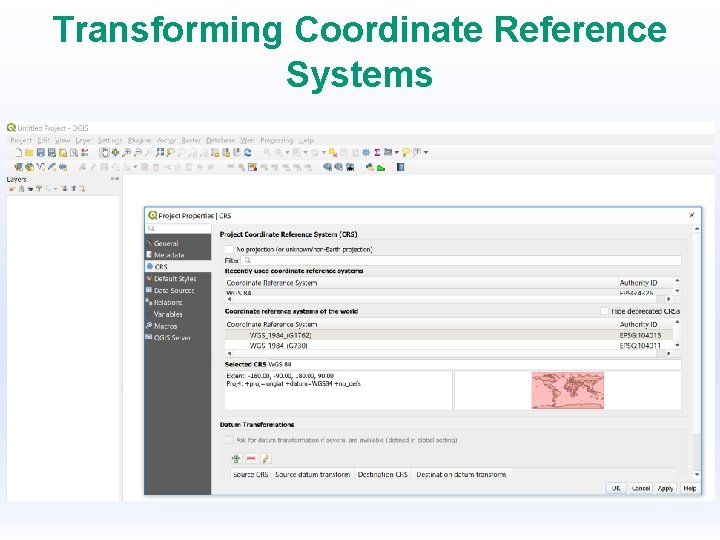
Task: Select the Pan Map hand tool
Action: click(x=104, y=153)
